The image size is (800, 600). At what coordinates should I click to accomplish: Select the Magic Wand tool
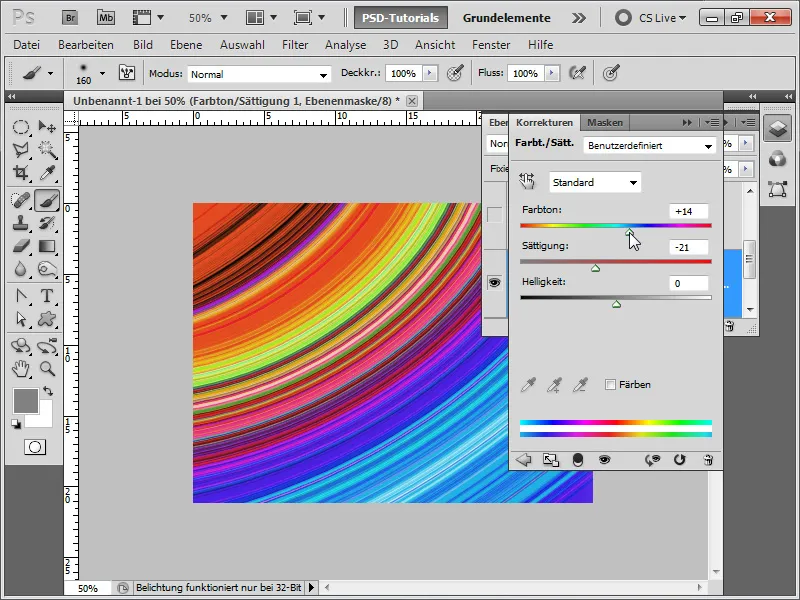[x=47, y=149]
